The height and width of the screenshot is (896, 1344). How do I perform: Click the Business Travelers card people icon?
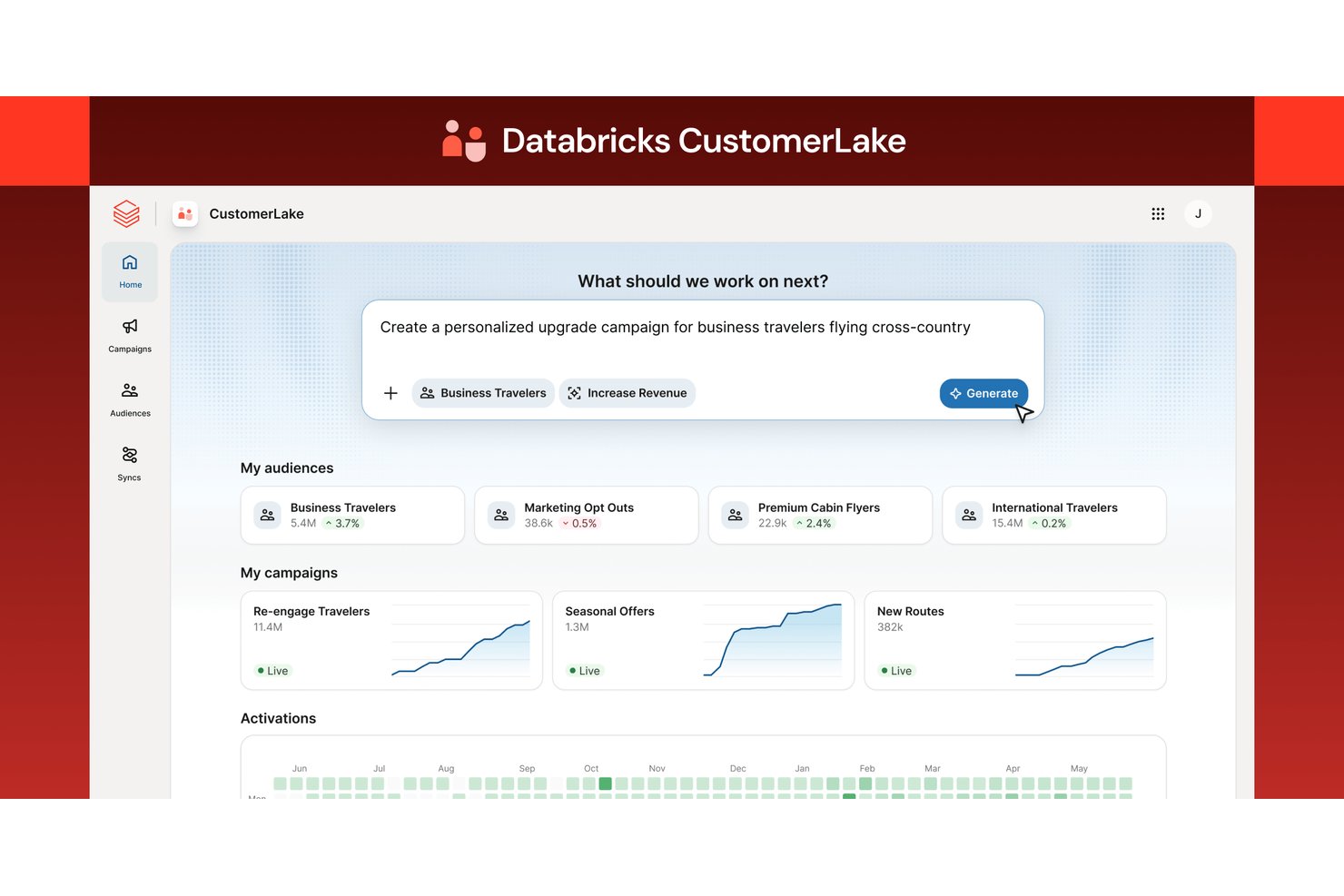click(267, 515)
